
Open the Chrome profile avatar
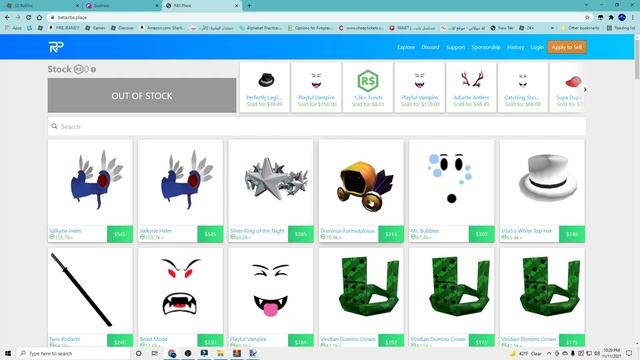(x=622, y=17)
